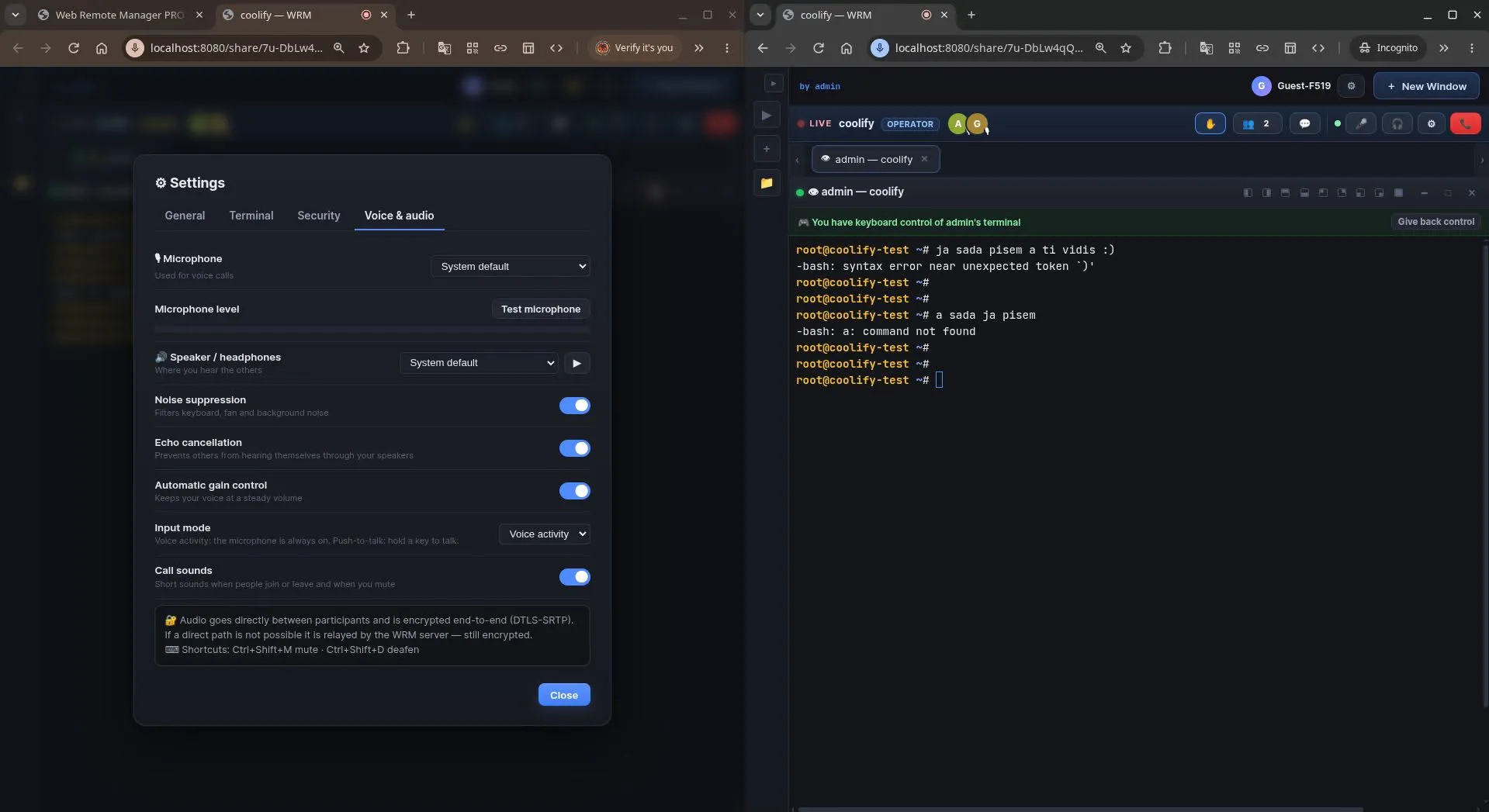1489x812 pixels.
Task: Open the chat bubble in session bar
Action: click(1304, 123)
